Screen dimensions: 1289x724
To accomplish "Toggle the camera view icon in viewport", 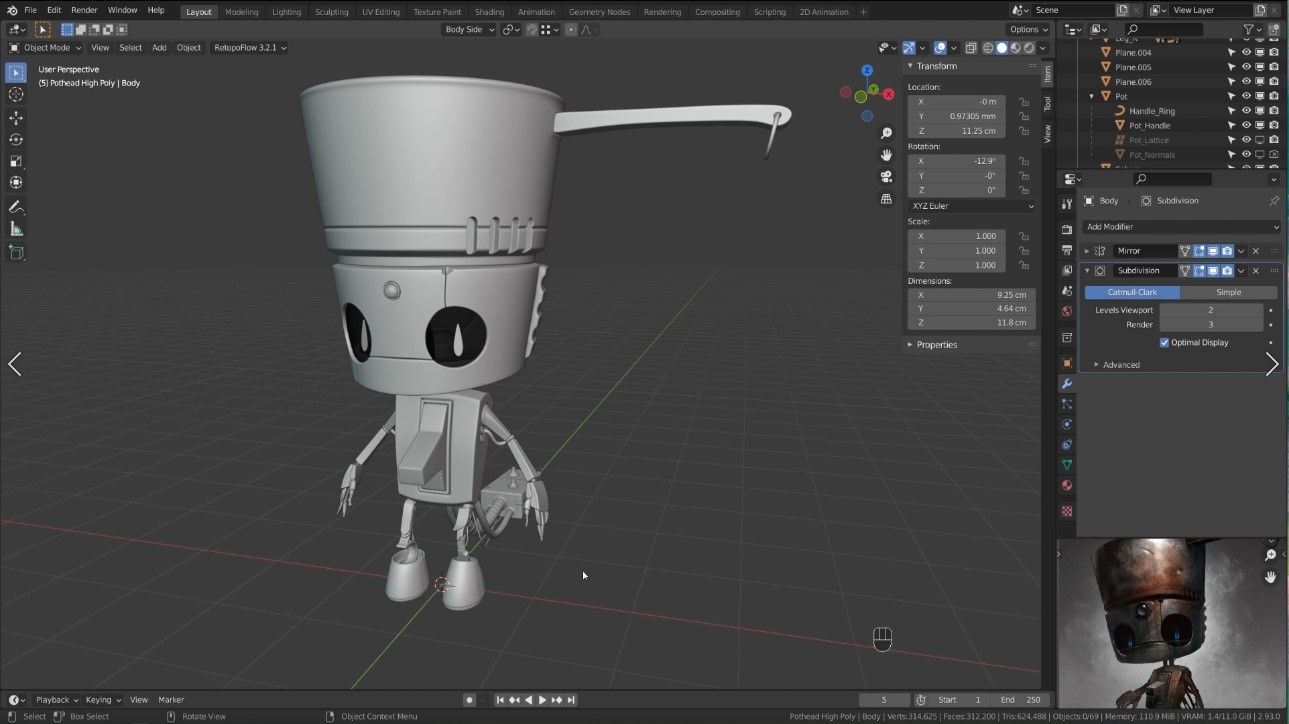I will tap(886, 176).
